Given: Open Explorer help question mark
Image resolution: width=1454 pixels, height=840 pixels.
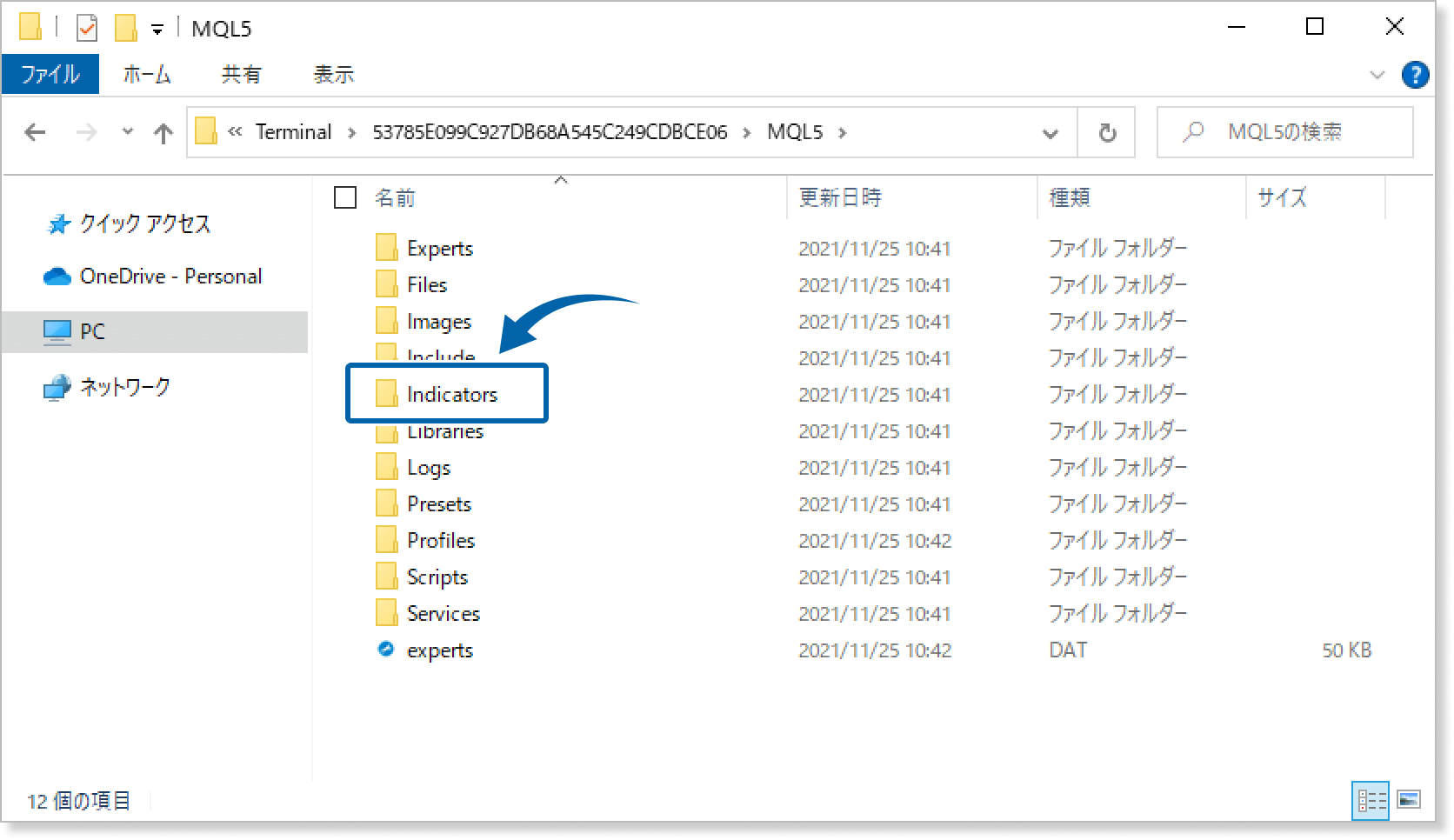Looking at the screenshot, I should (1415, 75).
